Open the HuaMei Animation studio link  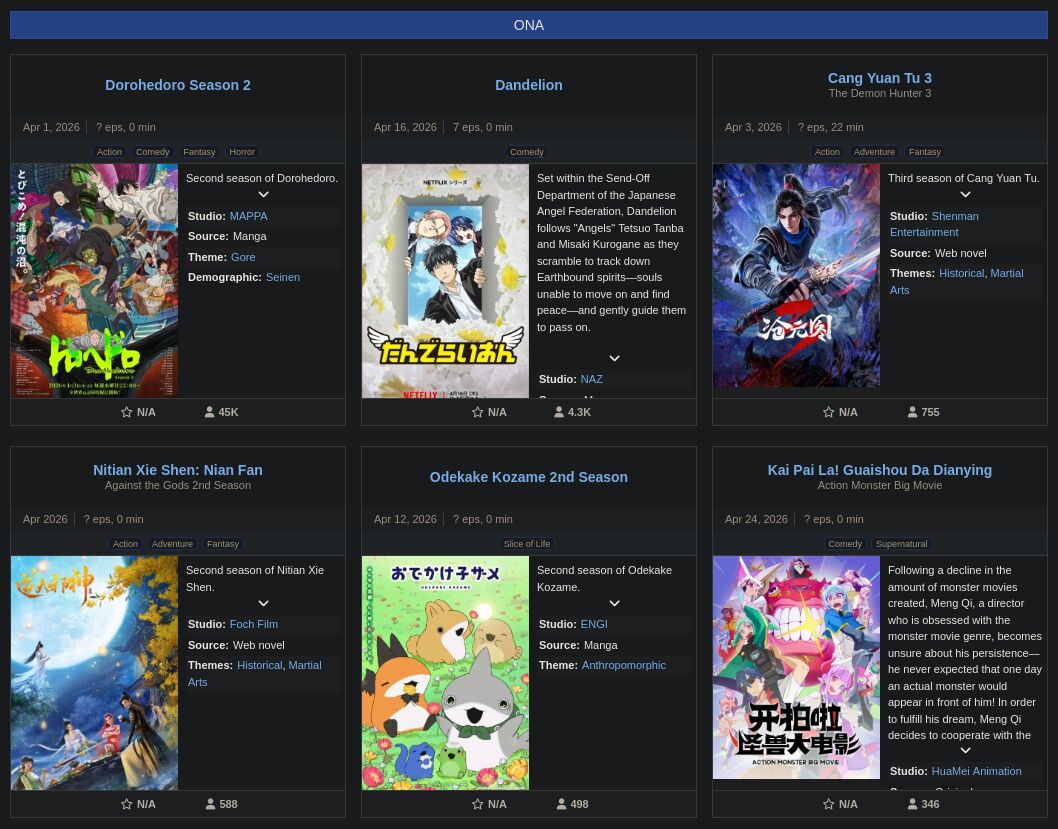tap(976, 771)
